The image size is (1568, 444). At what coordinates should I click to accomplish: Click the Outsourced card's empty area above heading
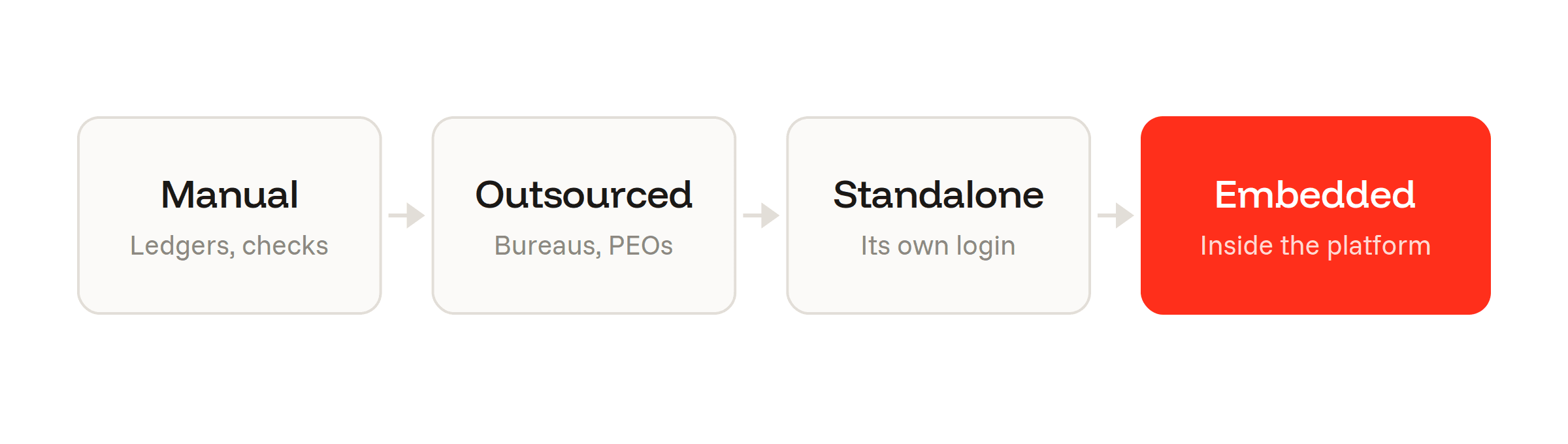(583, 147)
